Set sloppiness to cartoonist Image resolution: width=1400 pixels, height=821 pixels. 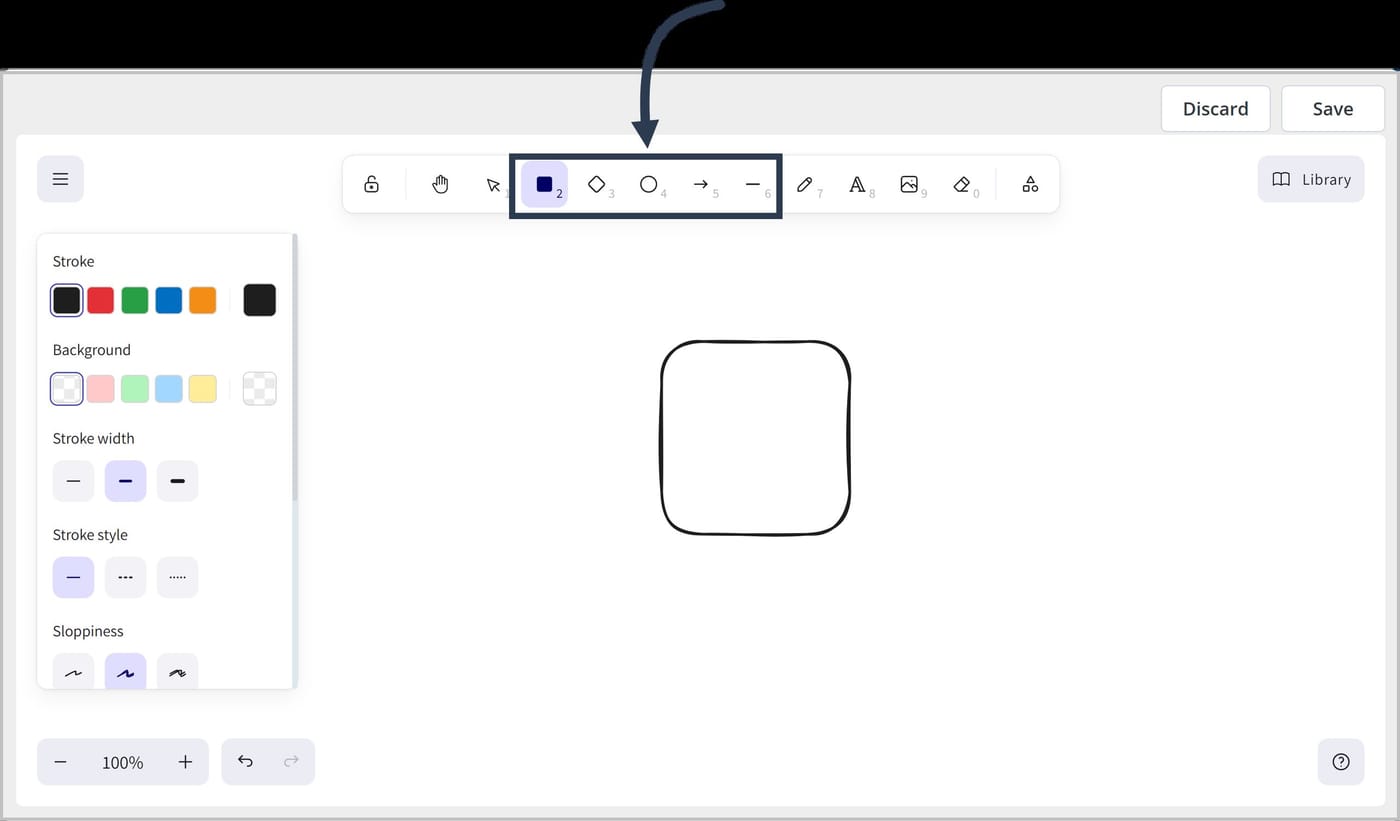[x=177, y=672]
